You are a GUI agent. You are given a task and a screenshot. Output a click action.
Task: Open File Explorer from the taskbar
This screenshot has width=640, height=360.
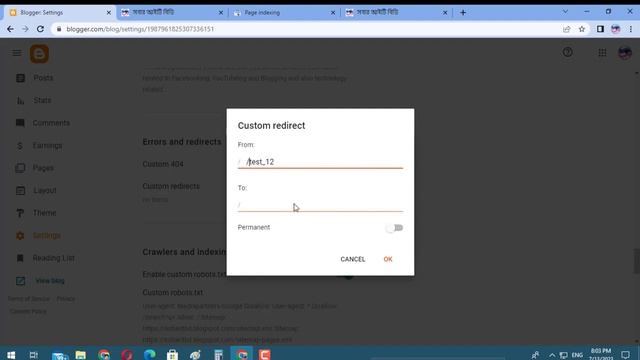pyautogui.click(x=81, y=355)
